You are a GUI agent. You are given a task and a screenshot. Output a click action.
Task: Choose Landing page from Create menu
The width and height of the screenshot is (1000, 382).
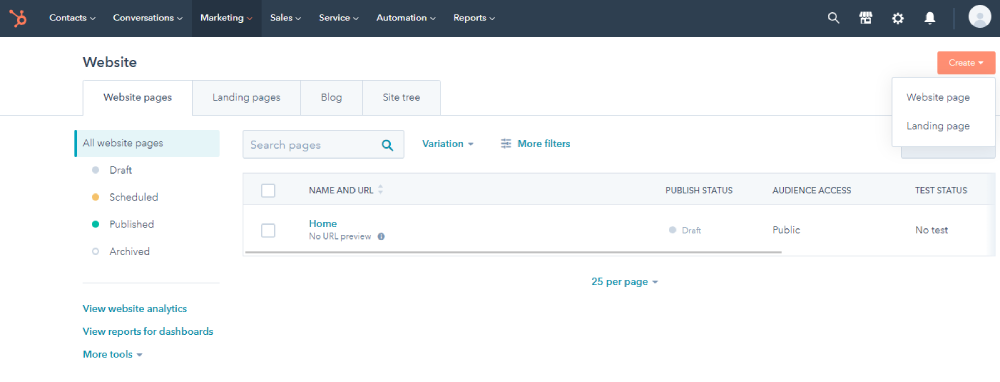(x=938, y=126)
